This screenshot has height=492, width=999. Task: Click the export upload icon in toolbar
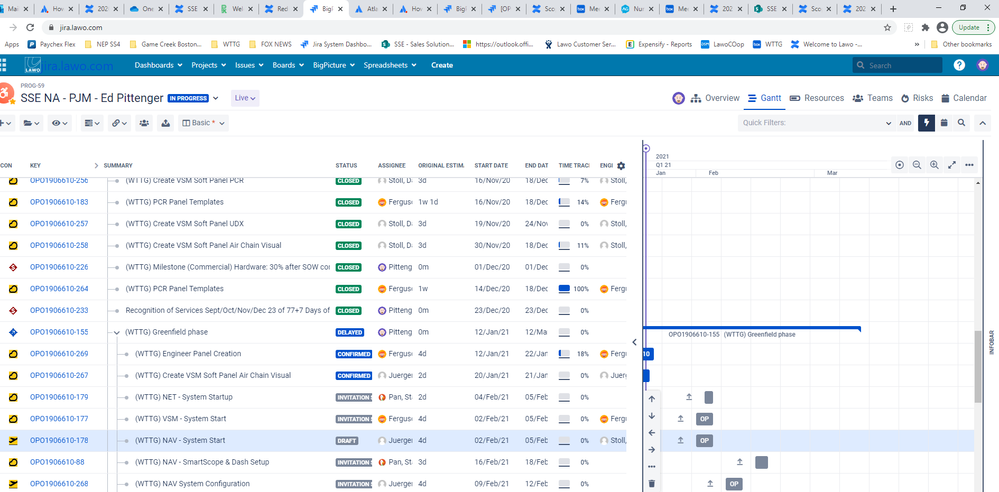click(166, 123)
